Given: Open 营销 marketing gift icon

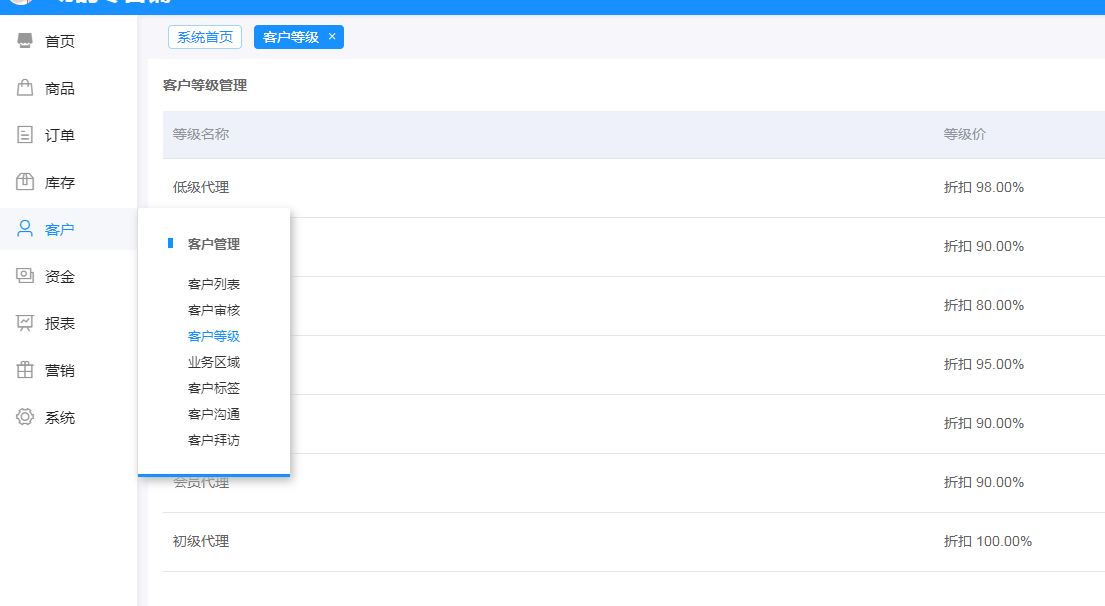Looking at the screenshot, I should pyautogui.click(x=25, y=370).
